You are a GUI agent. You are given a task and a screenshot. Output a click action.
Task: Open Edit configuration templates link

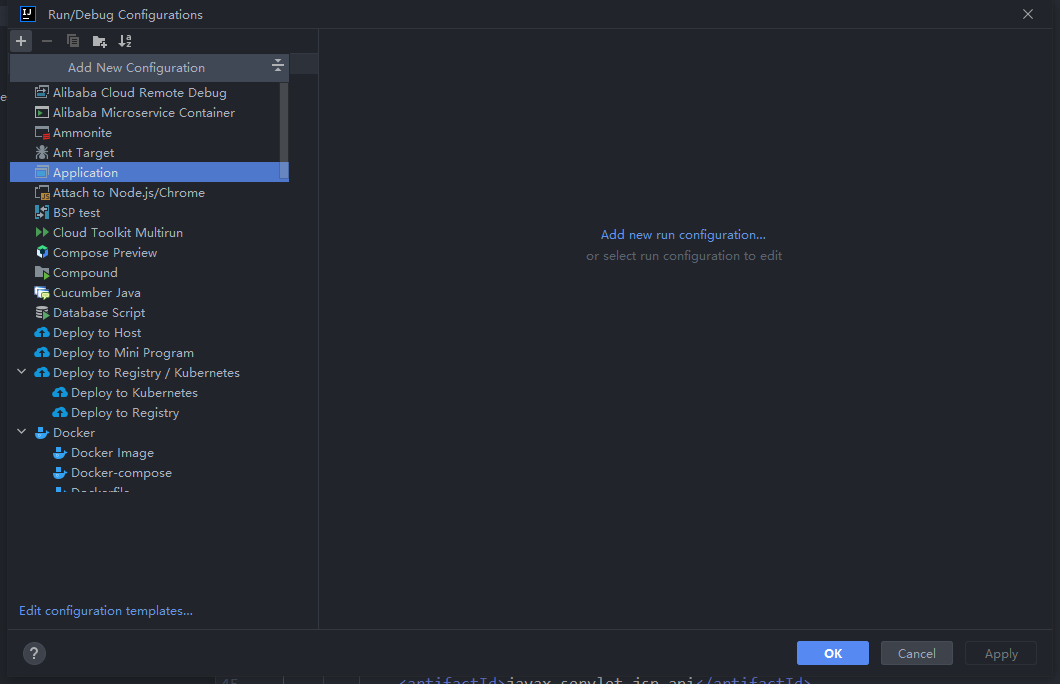106,610
